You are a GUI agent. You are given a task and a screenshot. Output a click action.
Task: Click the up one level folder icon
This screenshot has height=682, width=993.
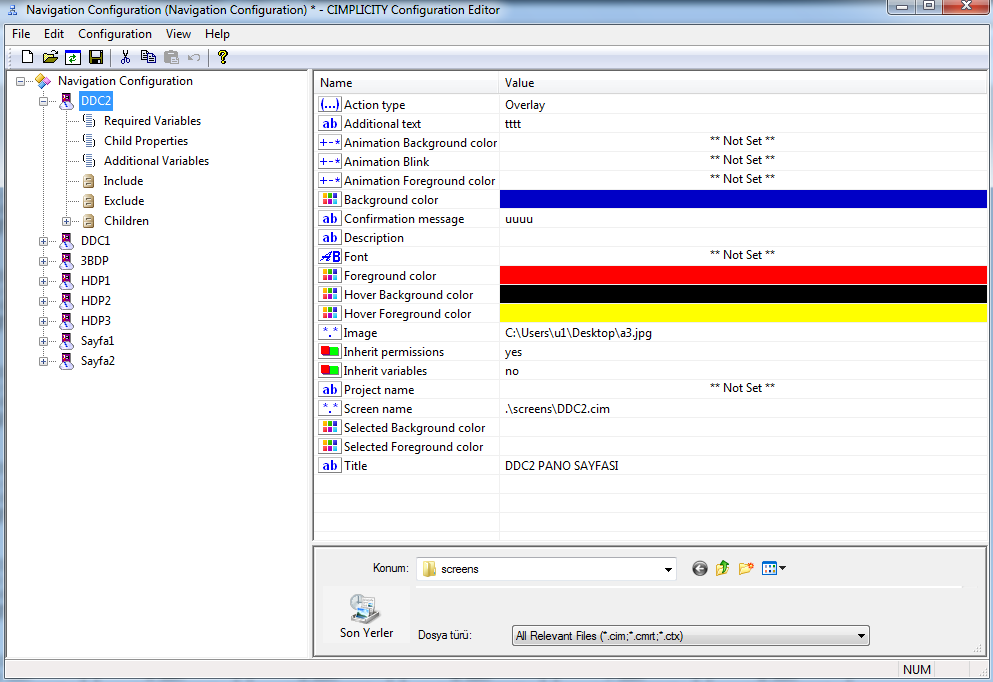tap(723, 568)
